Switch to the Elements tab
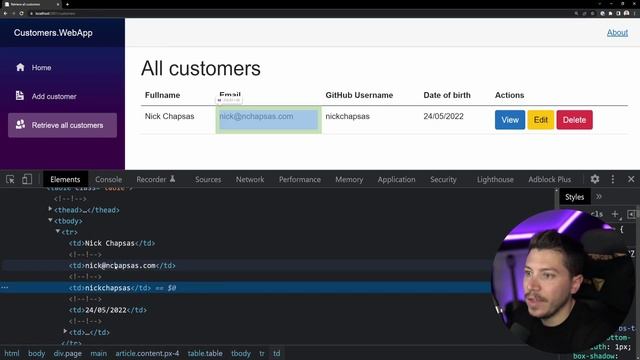The width and height of the screenshot is (640, 360). tap(65, 179)
